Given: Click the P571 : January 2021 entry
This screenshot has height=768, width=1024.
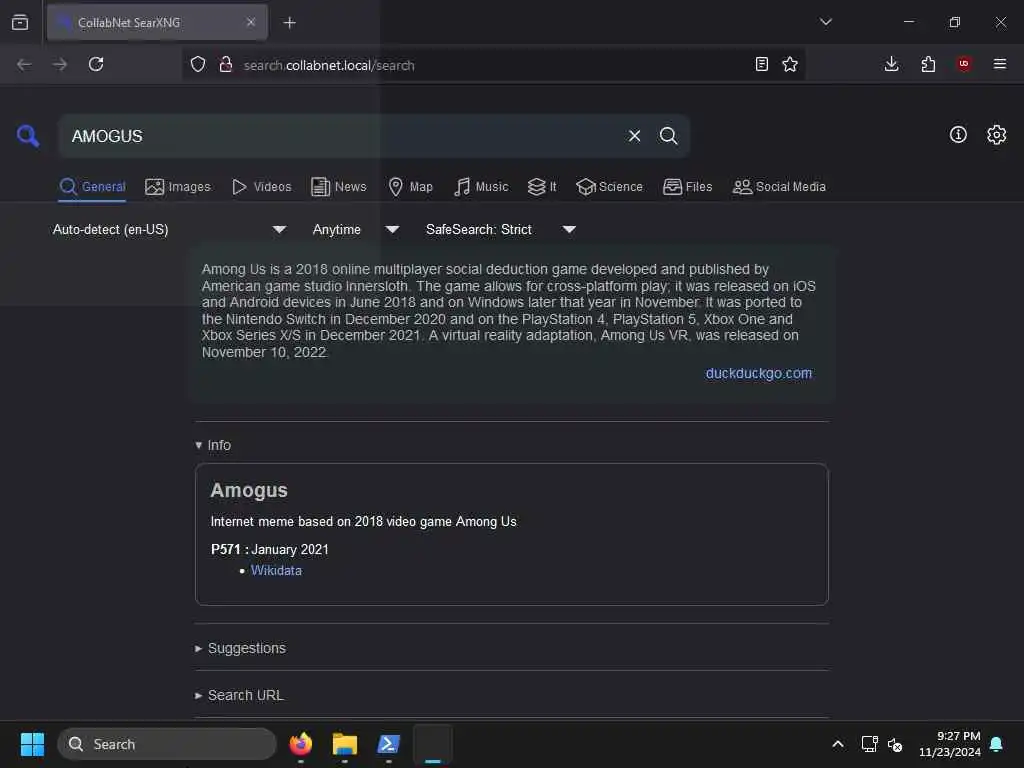Looking at the screenshot, I should tap(270, 549).
